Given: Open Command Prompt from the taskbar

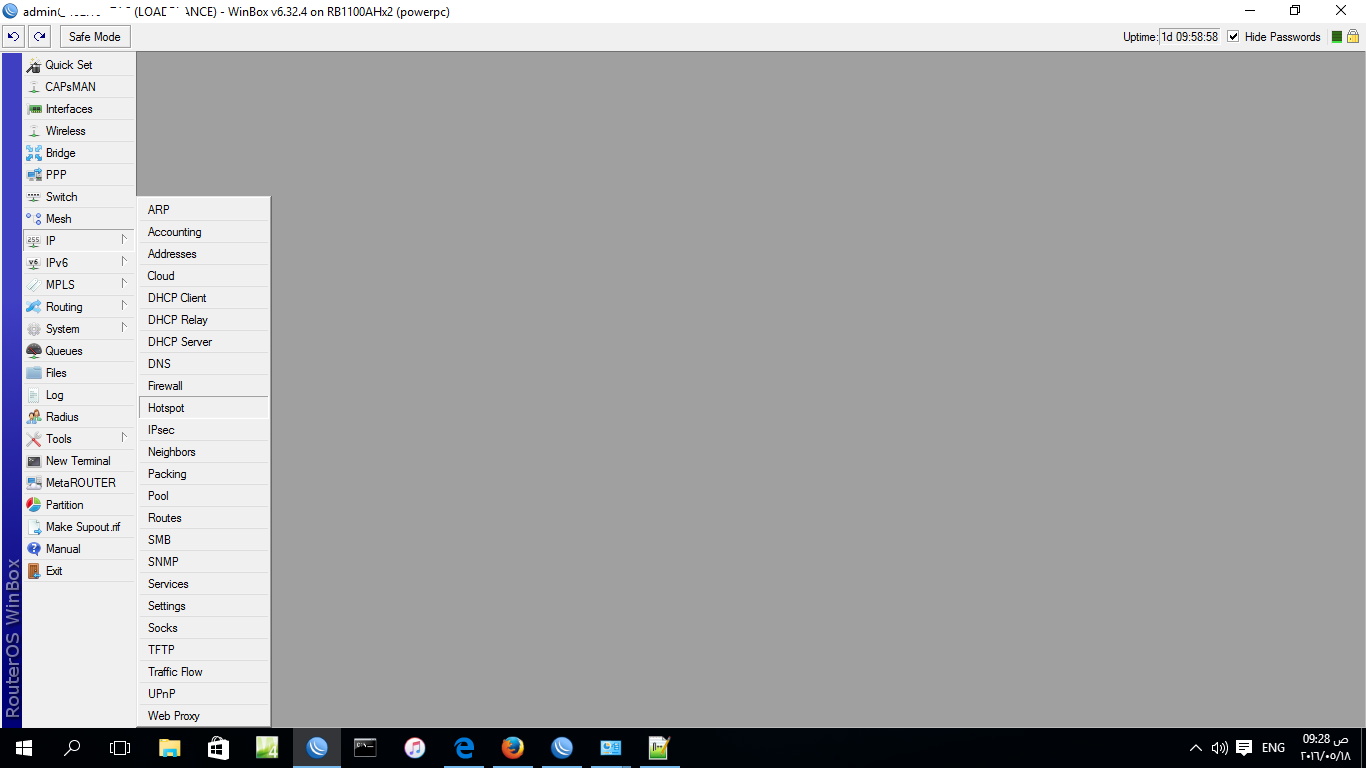Looking at the screenshot, I should (366, 747).
